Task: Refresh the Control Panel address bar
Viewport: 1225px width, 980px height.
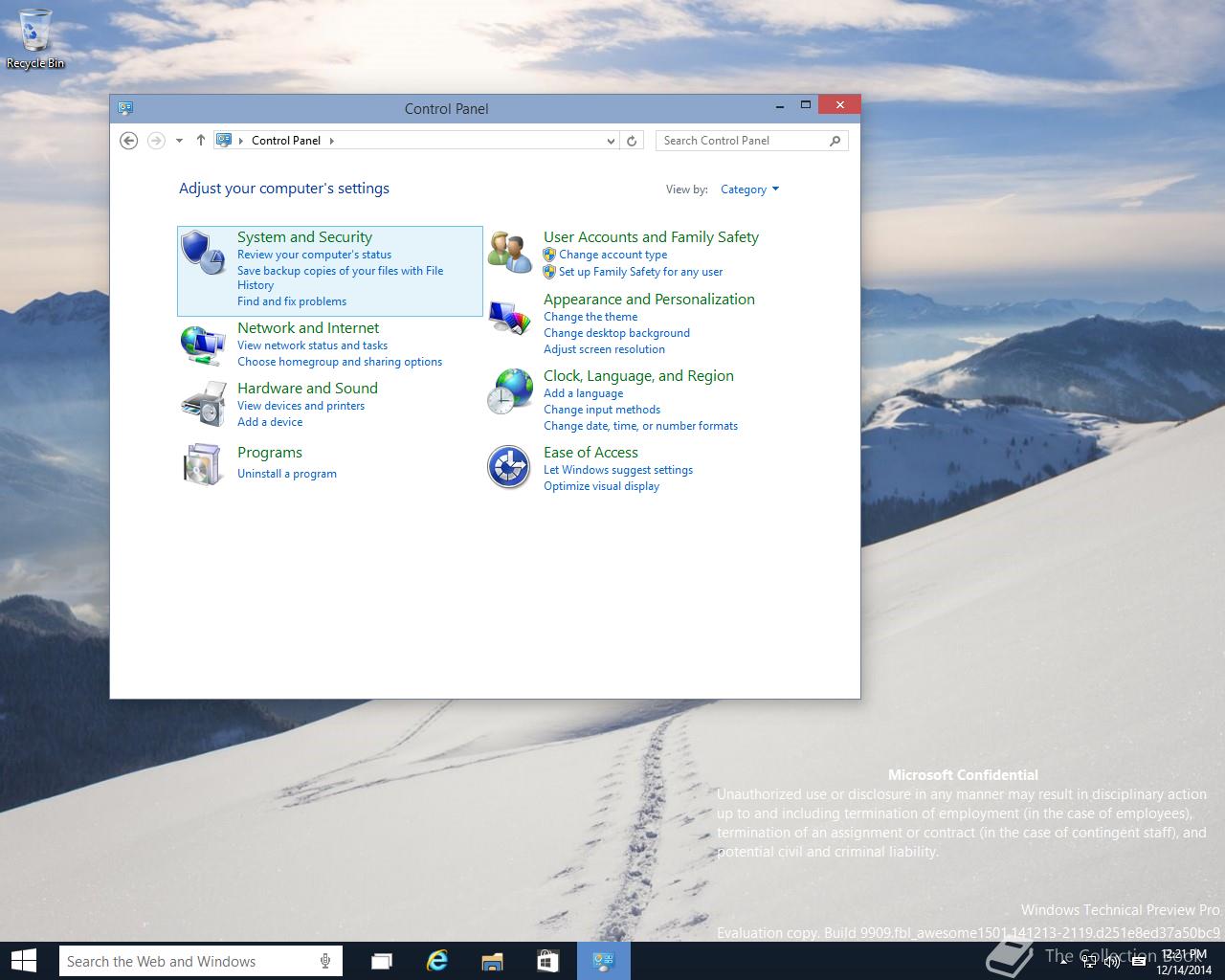Action: (632, 141)
